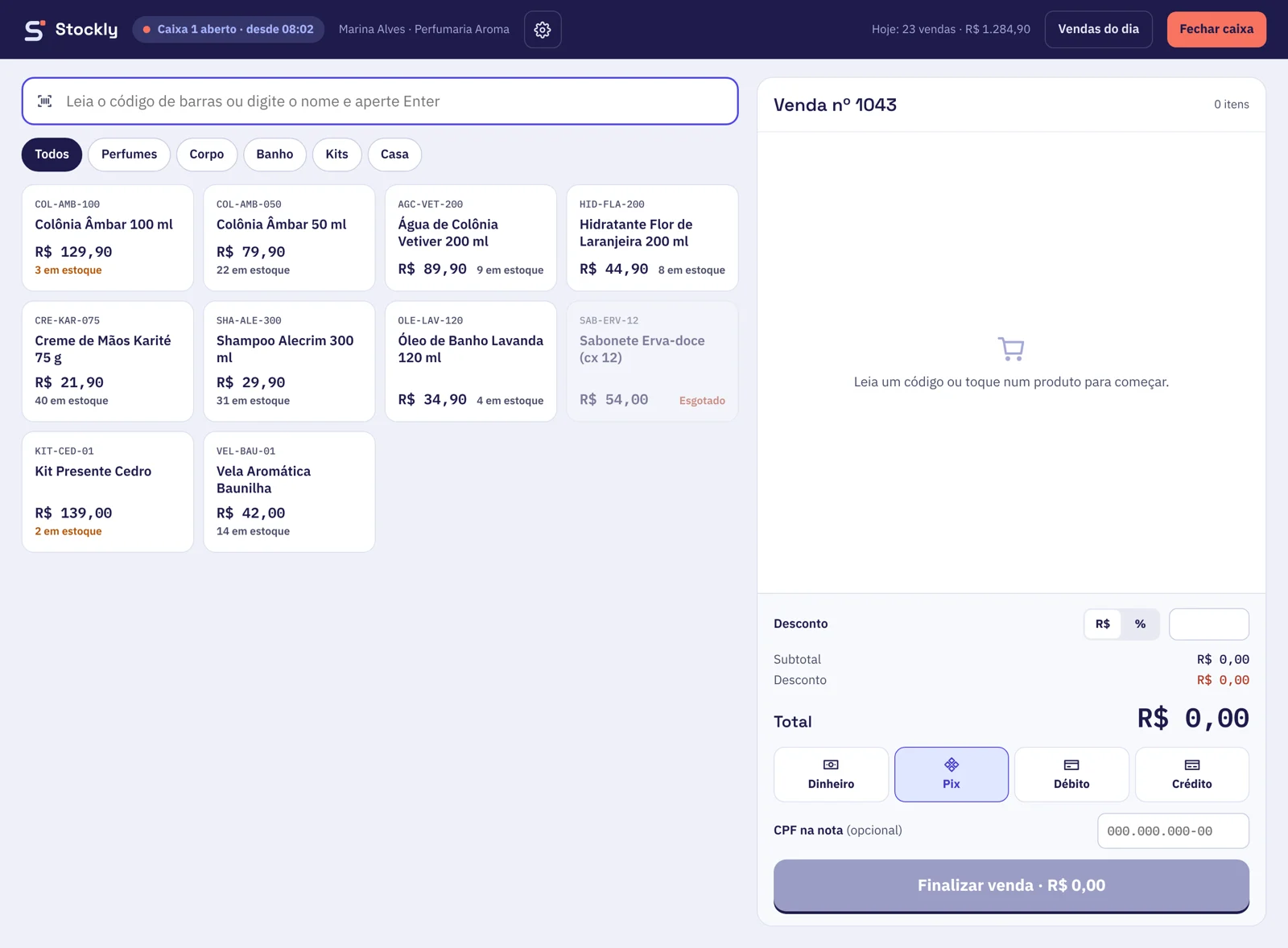Add Colônia Âmbar 50 ml to sale
The width and height of the screenshot is (1288, 948).
[289, 237]
